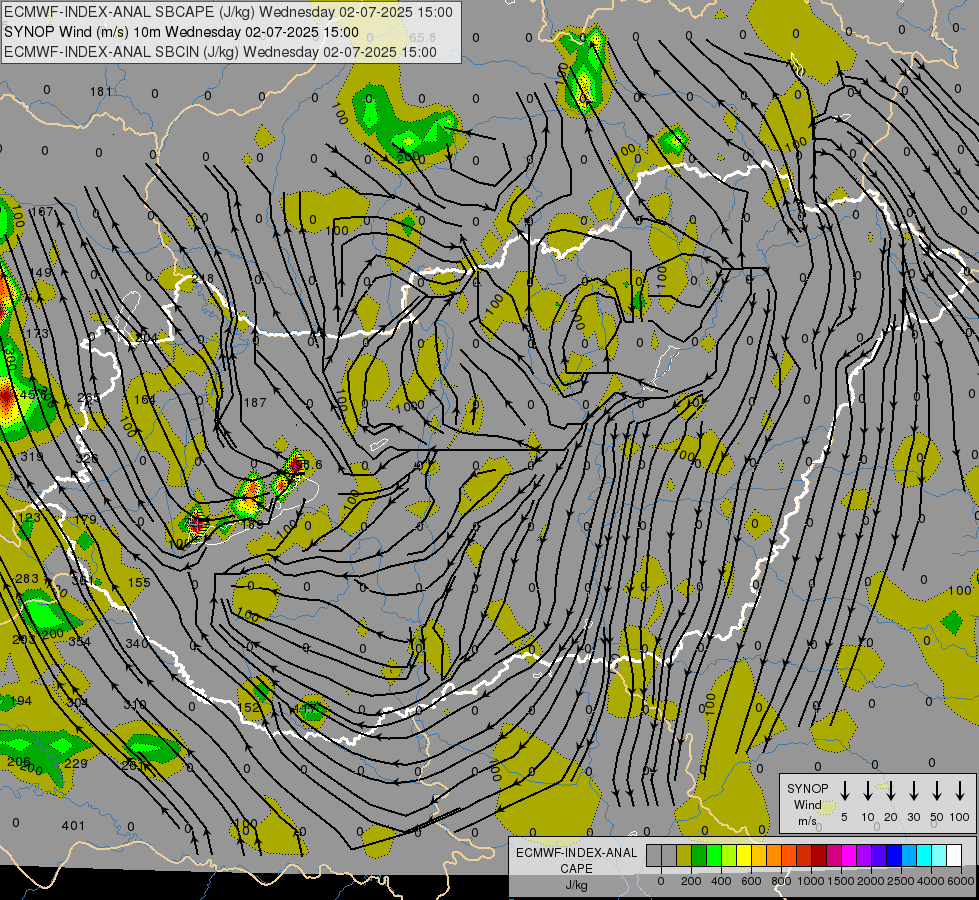
Task: Click the 6000 tick label on CAPE scale
Action: [x=962, y=881]
